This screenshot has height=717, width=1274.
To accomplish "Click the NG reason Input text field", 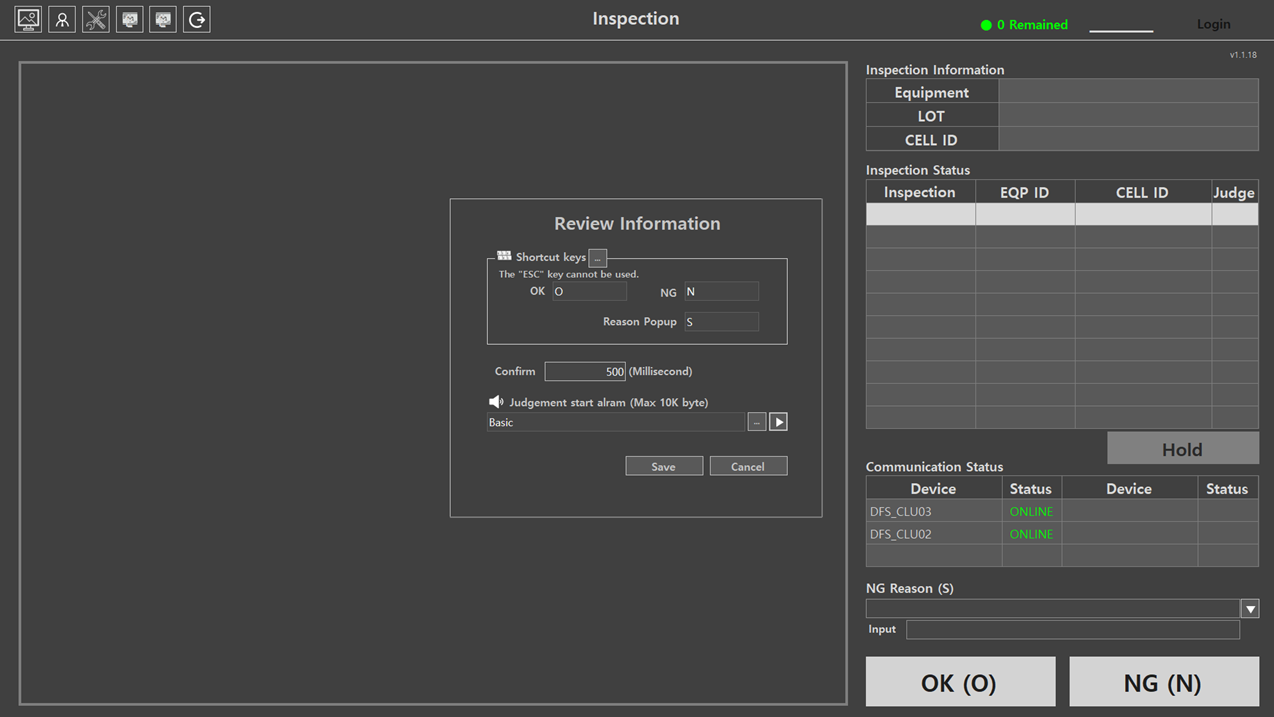I will 1073,629.
